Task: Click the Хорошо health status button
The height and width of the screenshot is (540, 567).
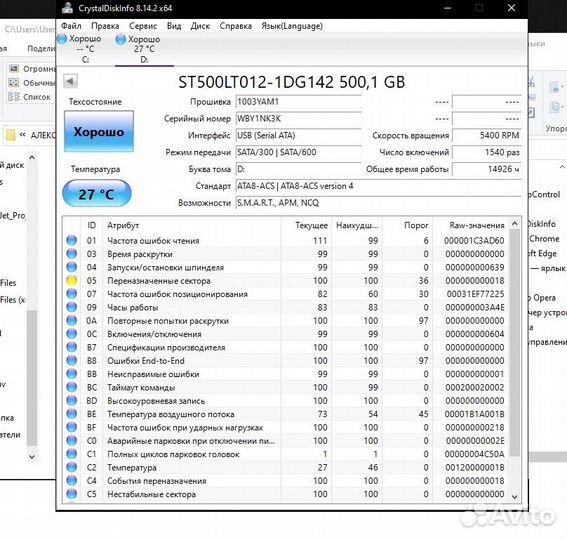Action: pyautogui.click(x=99, y=131)
